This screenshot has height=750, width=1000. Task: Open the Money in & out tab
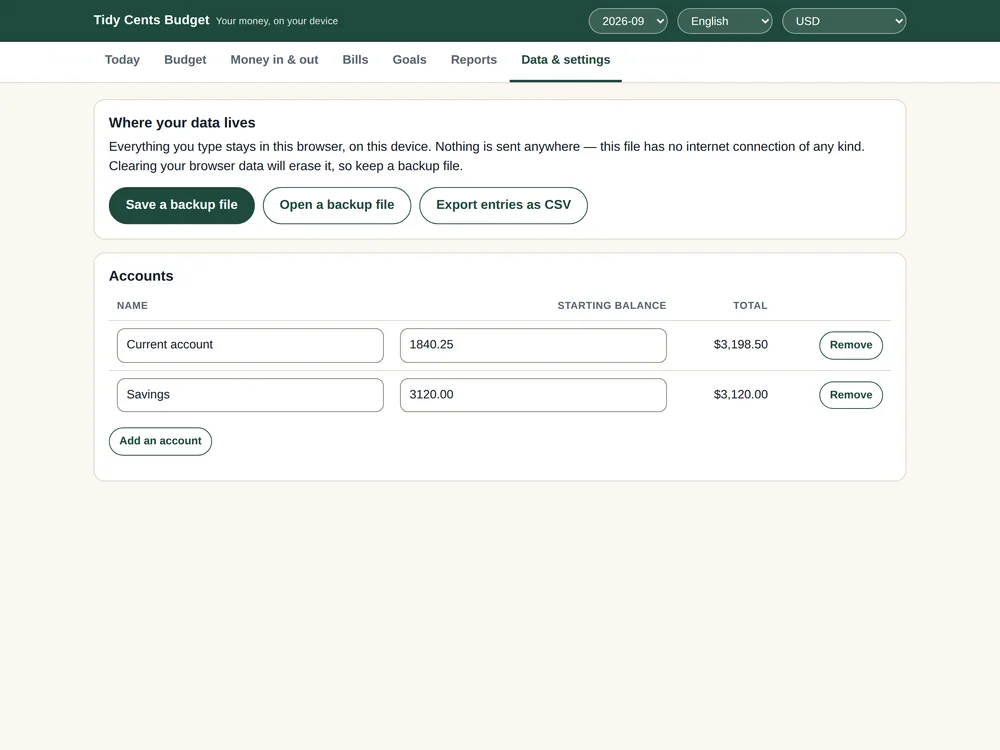pos(274,60)
